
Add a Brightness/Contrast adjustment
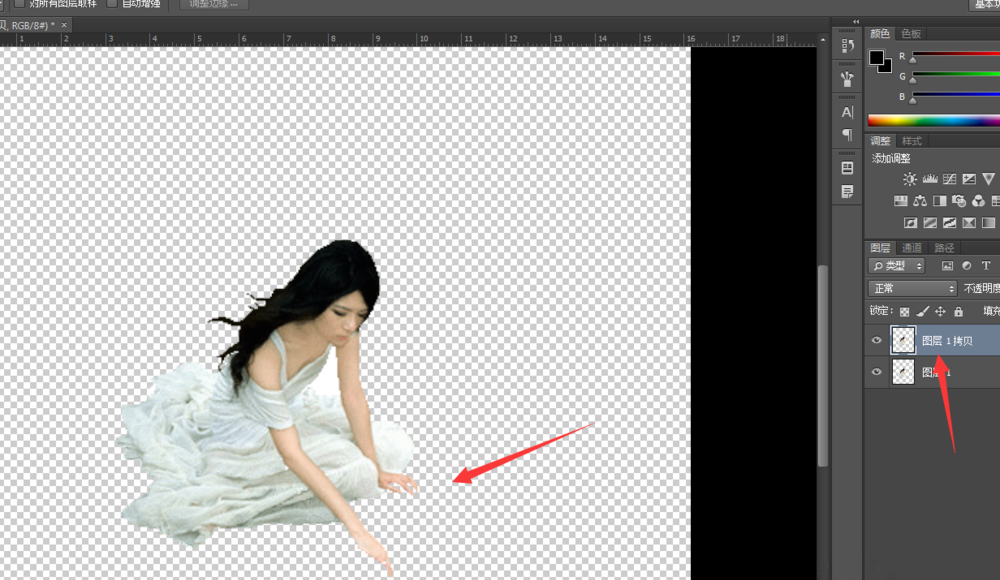[909, 179]
